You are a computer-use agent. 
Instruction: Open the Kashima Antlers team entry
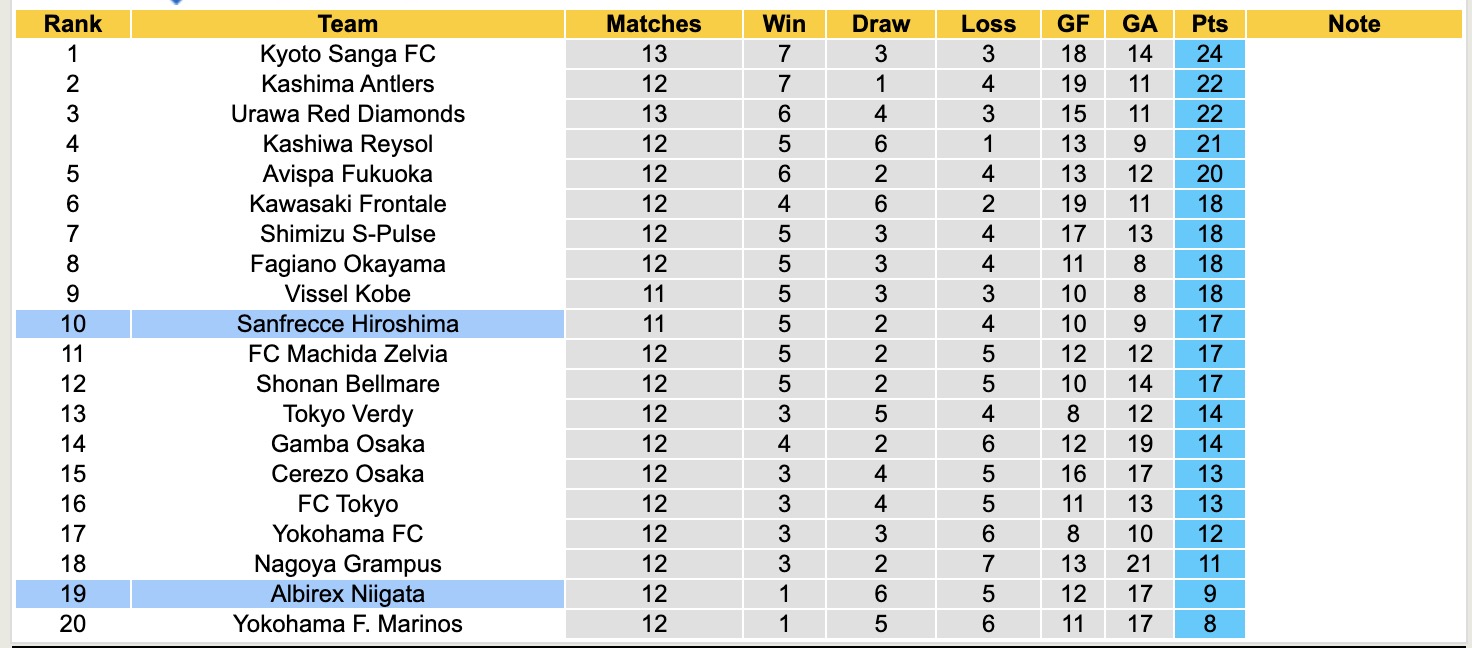[347, 84]
